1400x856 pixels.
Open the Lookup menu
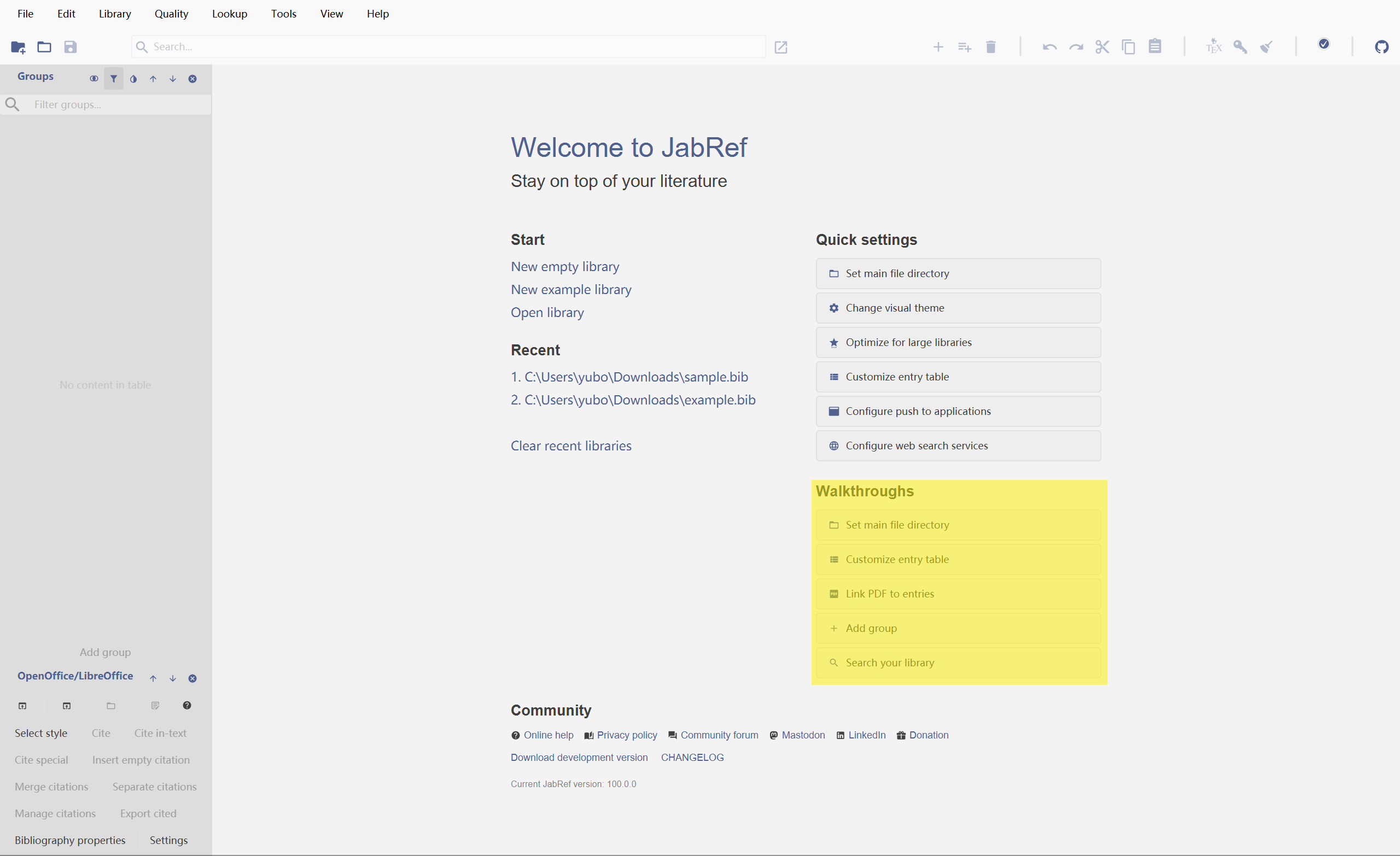point(230,14)
